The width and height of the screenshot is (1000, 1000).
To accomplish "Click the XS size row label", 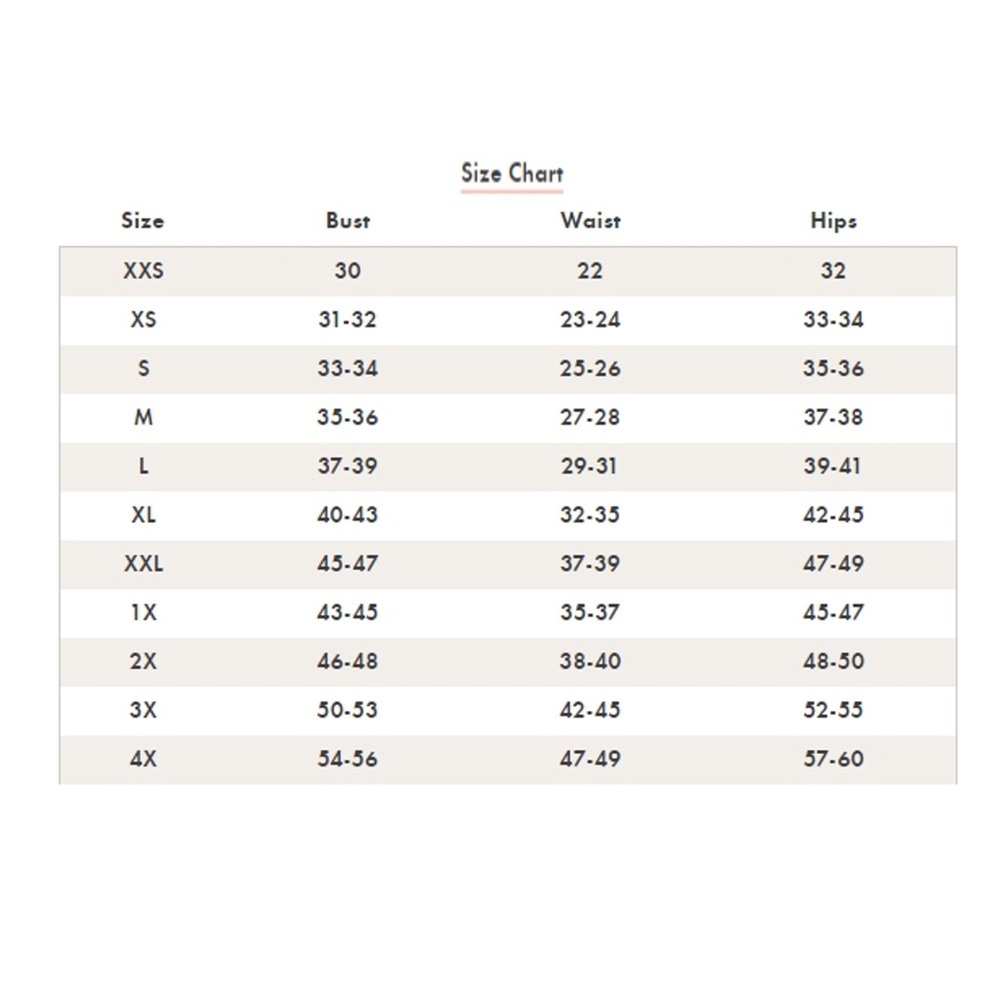I will click(143, 319).
